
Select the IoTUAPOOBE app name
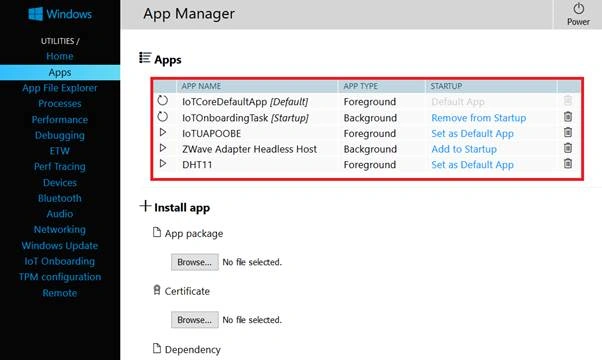(212, 134)
